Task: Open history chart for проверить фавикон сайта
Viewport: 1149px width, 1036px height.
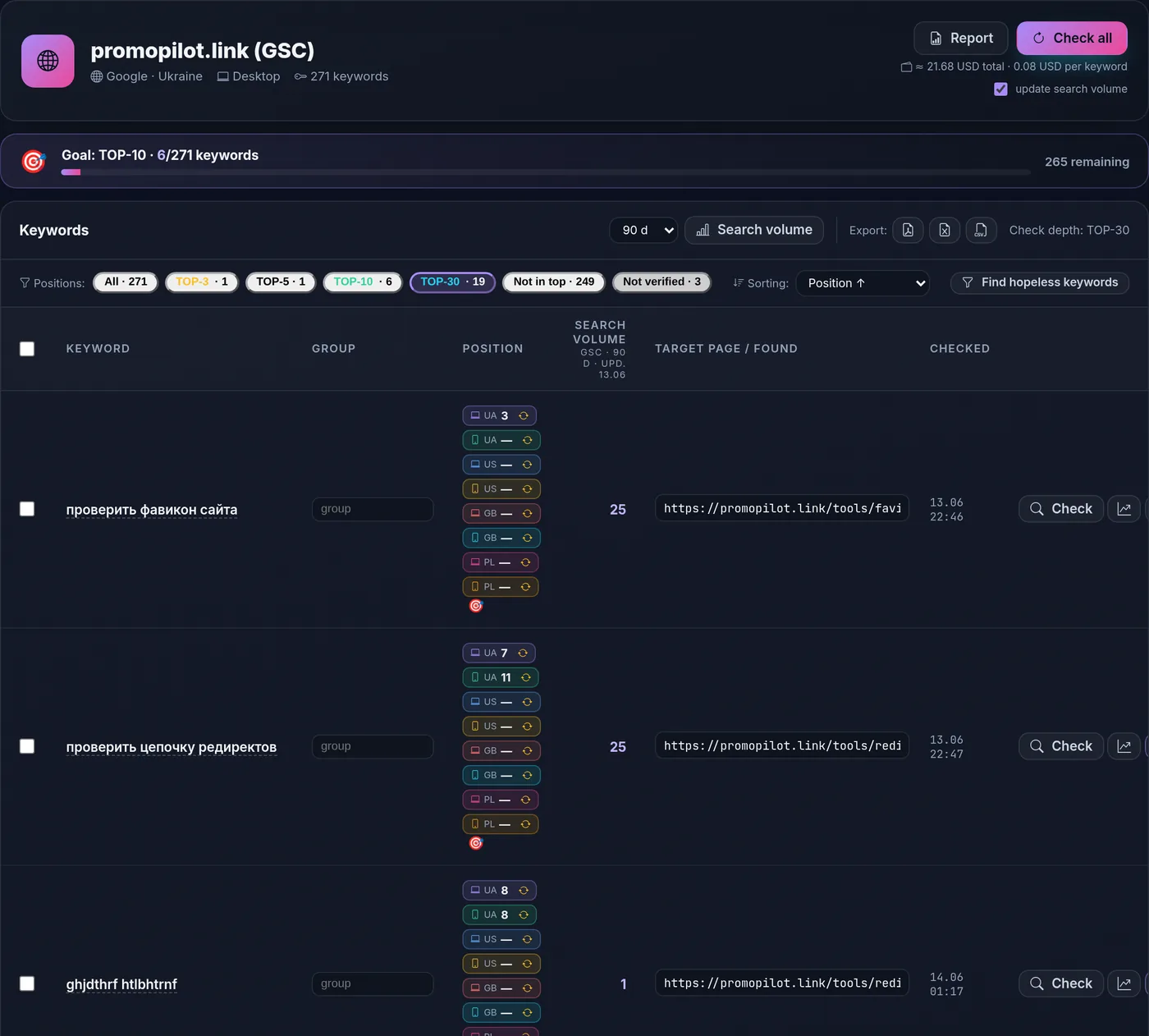Action: coord(1124,509)
